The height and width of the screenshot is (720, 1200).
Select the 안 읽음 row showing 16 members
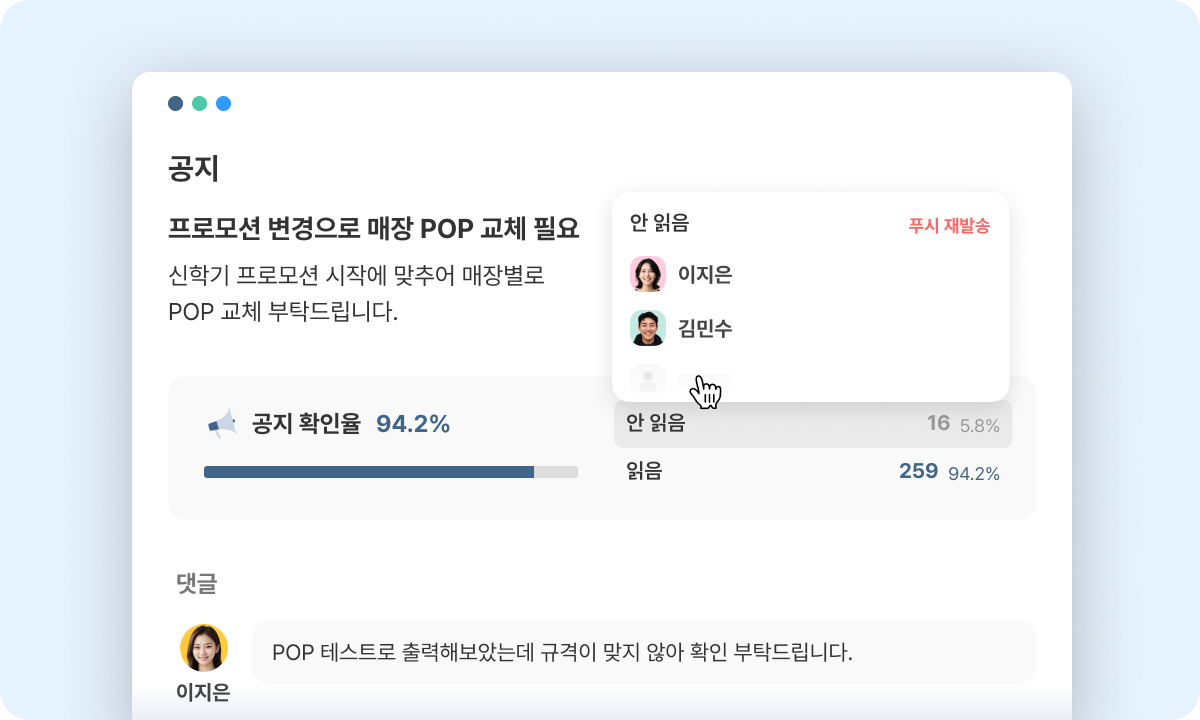(812, 424)
